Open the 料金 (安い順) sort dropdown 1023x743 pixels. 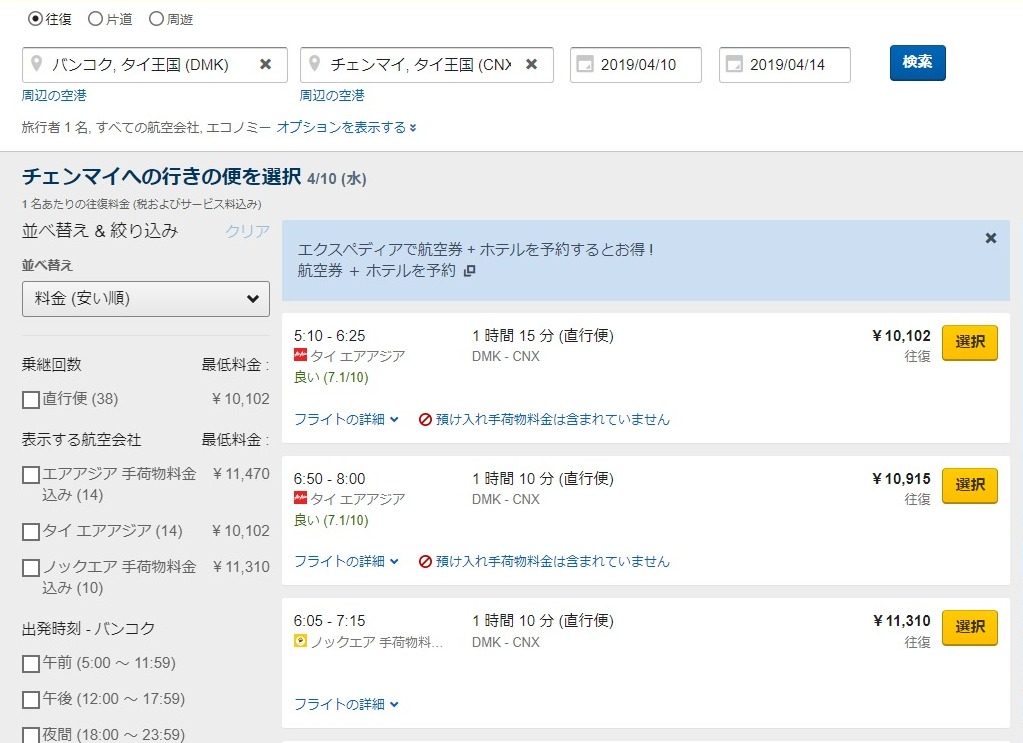click(x=145, y=299)
